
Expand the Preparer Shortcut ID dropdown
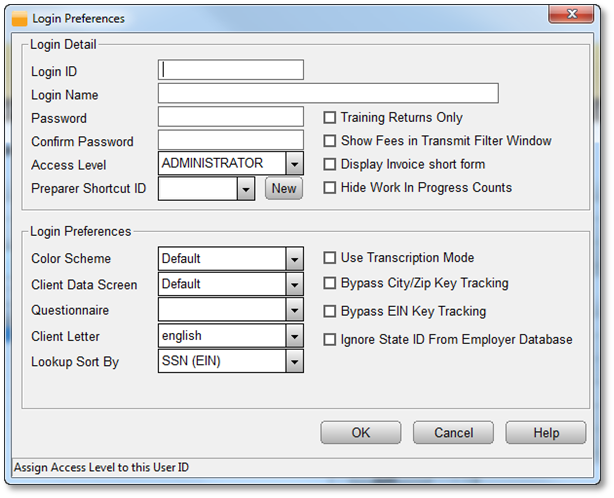245,188
